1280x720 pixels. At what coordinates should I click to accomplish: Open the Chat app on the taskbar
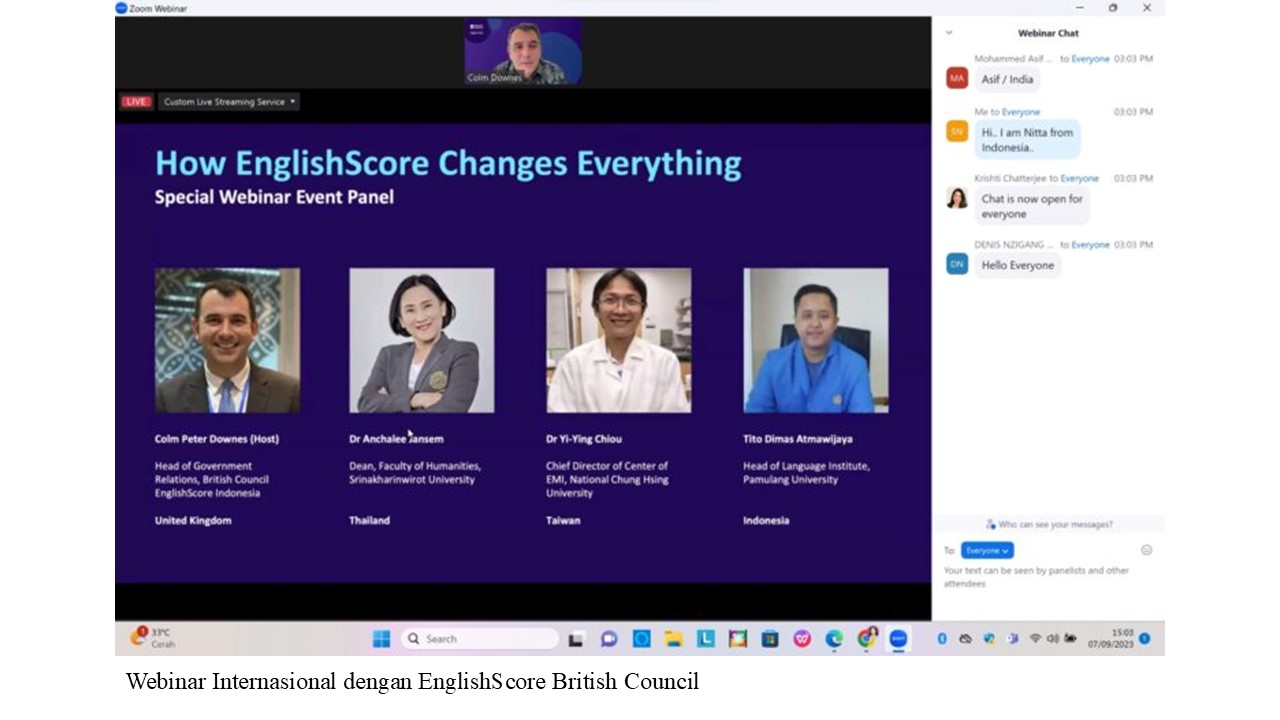pyautogui.click(x=608, y=639)
